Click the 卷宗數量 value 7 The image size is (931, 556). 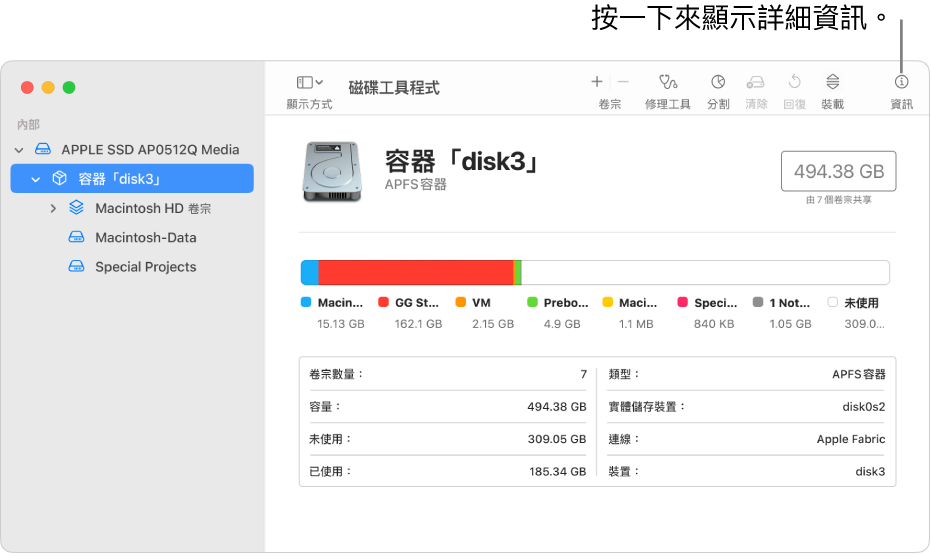tap(584, 374)
